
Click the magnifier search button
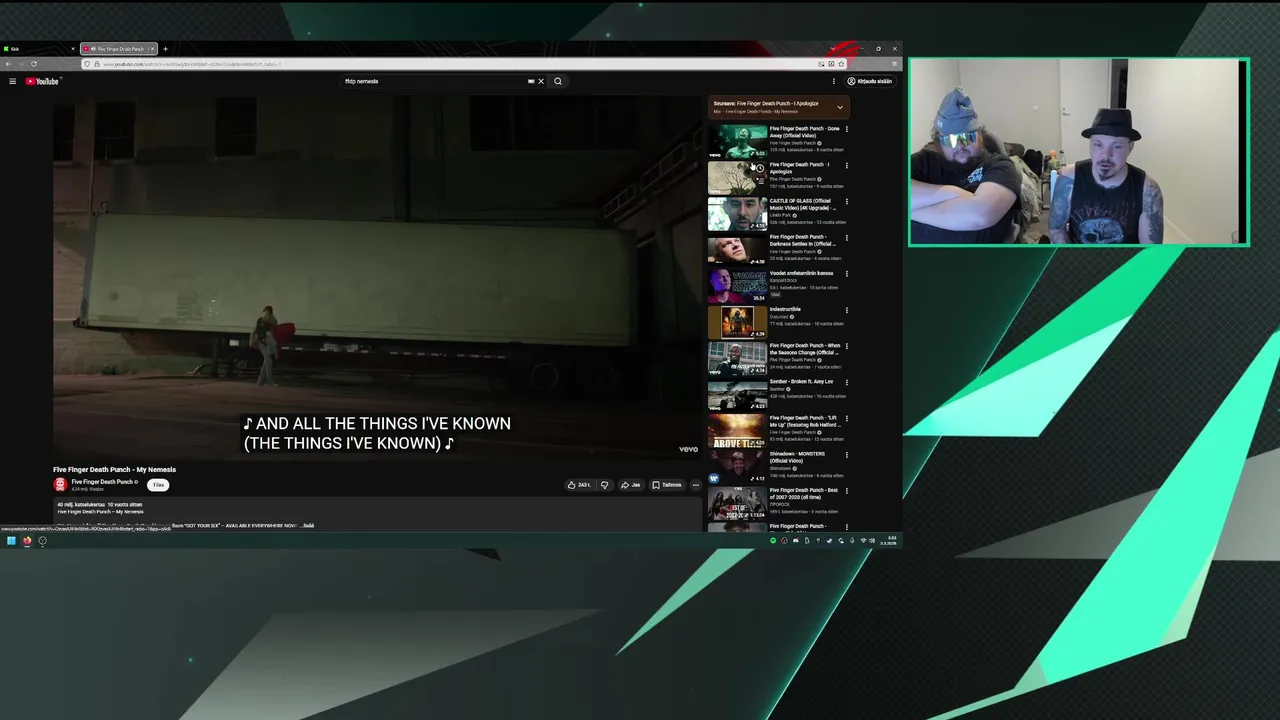[x=558, y=81]
